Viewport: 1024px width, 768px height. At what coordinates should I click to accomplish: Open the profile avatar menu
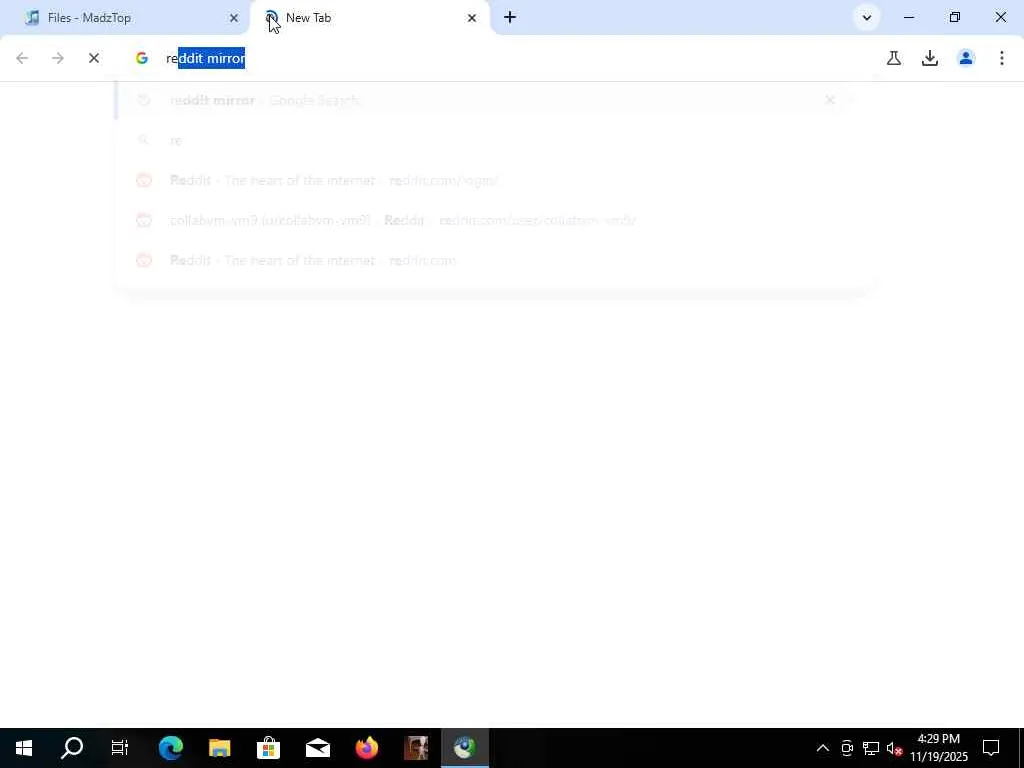click(966, 58)
